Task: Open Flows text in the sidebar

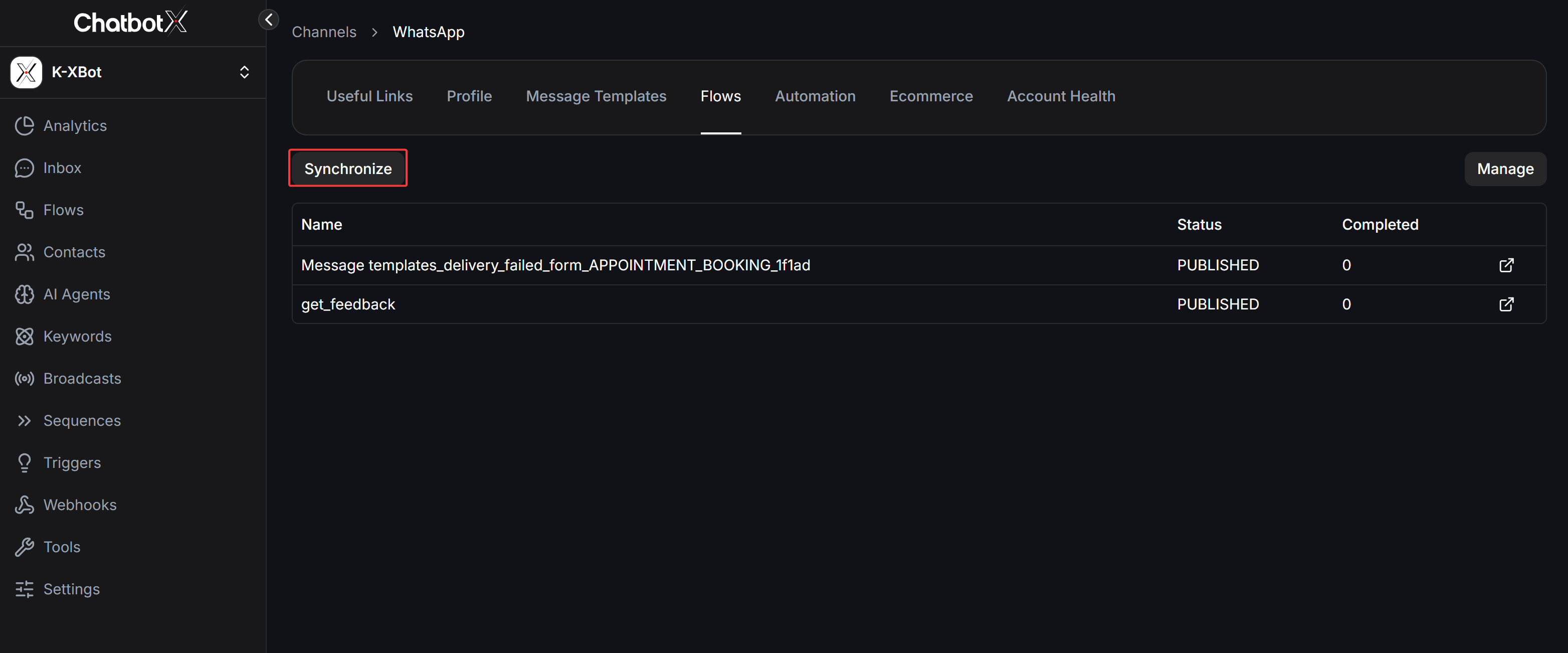Action: click(63, 210)
